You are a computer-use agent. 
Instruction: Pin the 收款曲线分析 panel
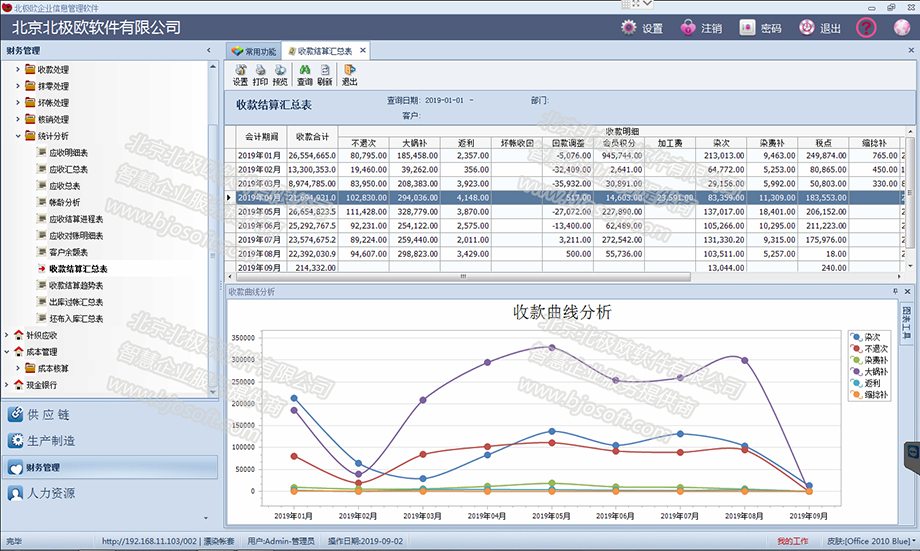point(895,292)
